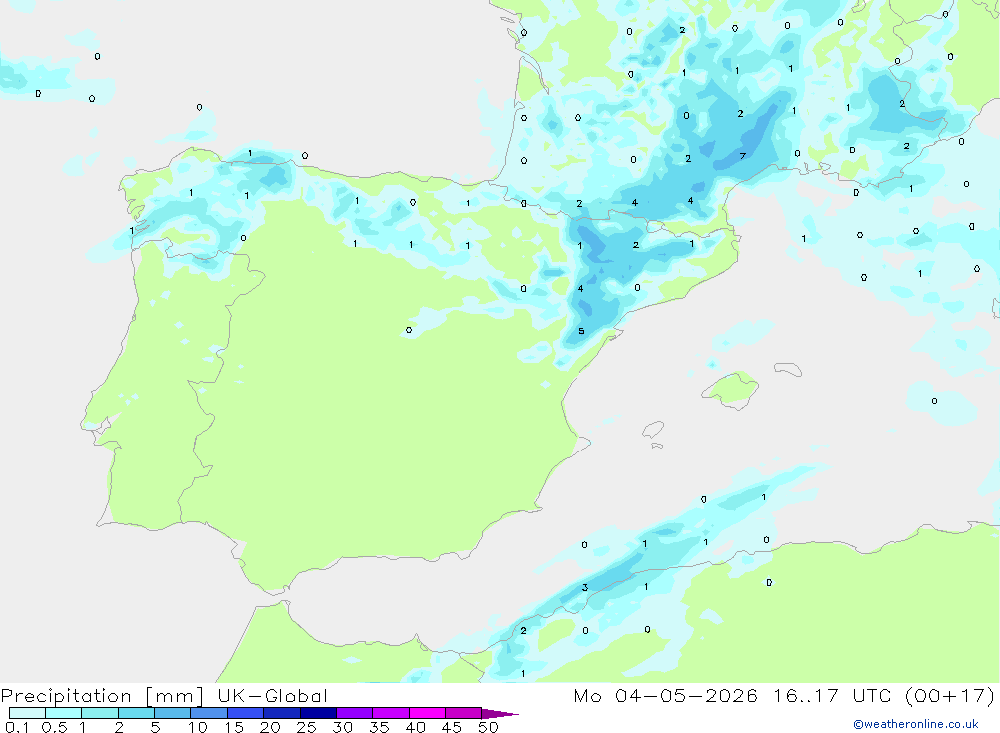Select the 45–50 mm legend swatch

pyautogui.click(x=464, y=713)
